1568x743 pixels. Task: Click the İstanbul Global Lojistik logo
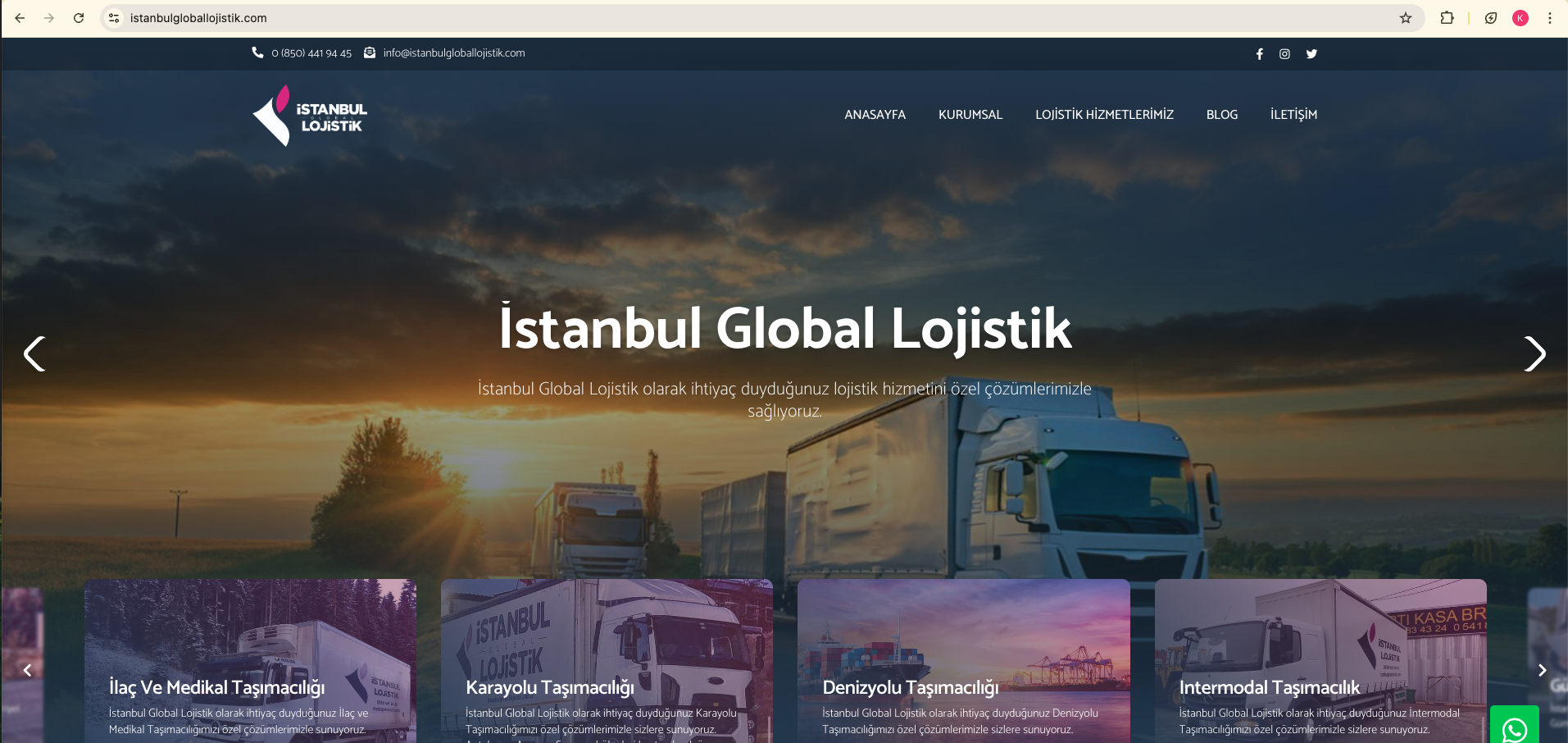pyautogui.click(x=310, y=116)
